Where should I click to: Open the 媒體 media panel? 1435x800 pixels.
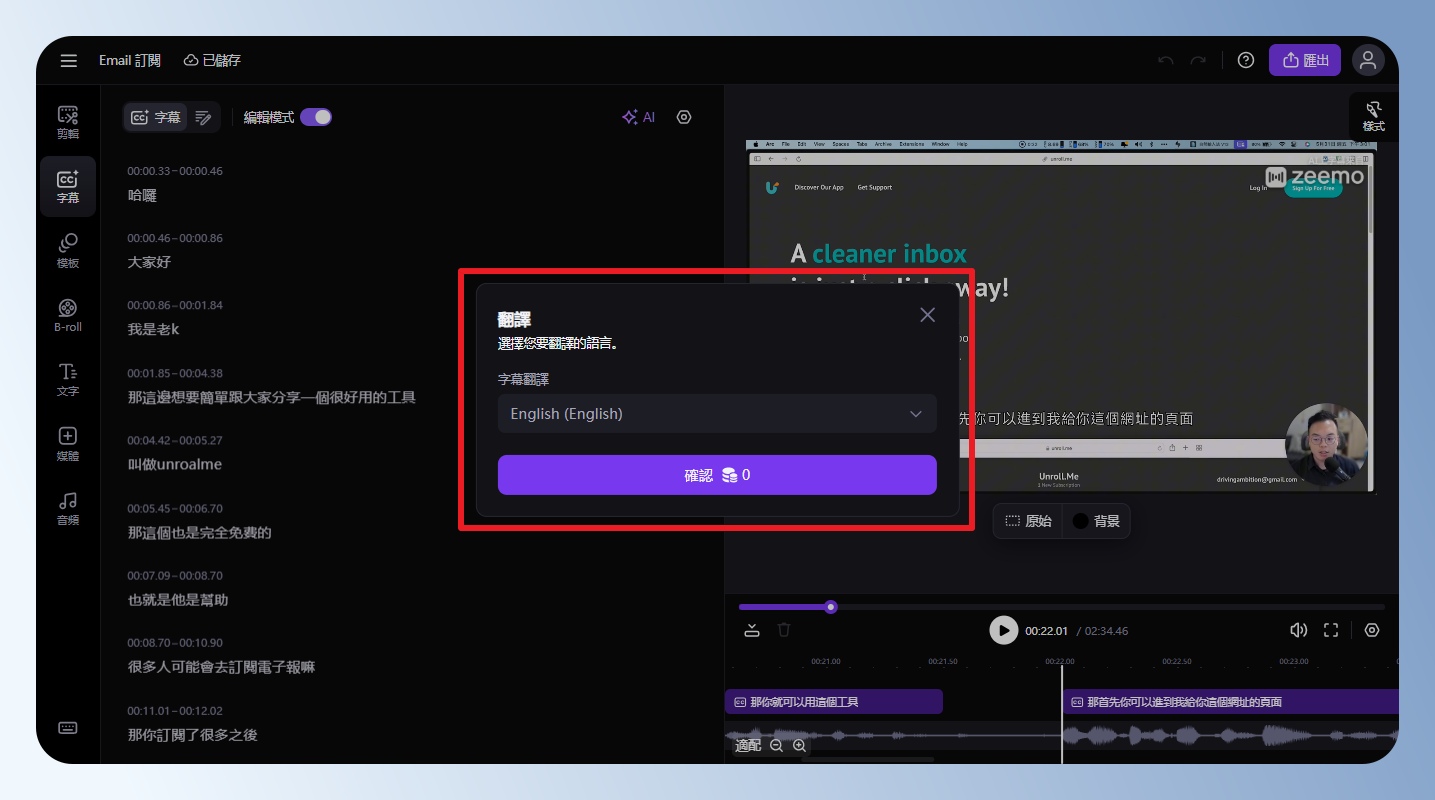[68, 444]
